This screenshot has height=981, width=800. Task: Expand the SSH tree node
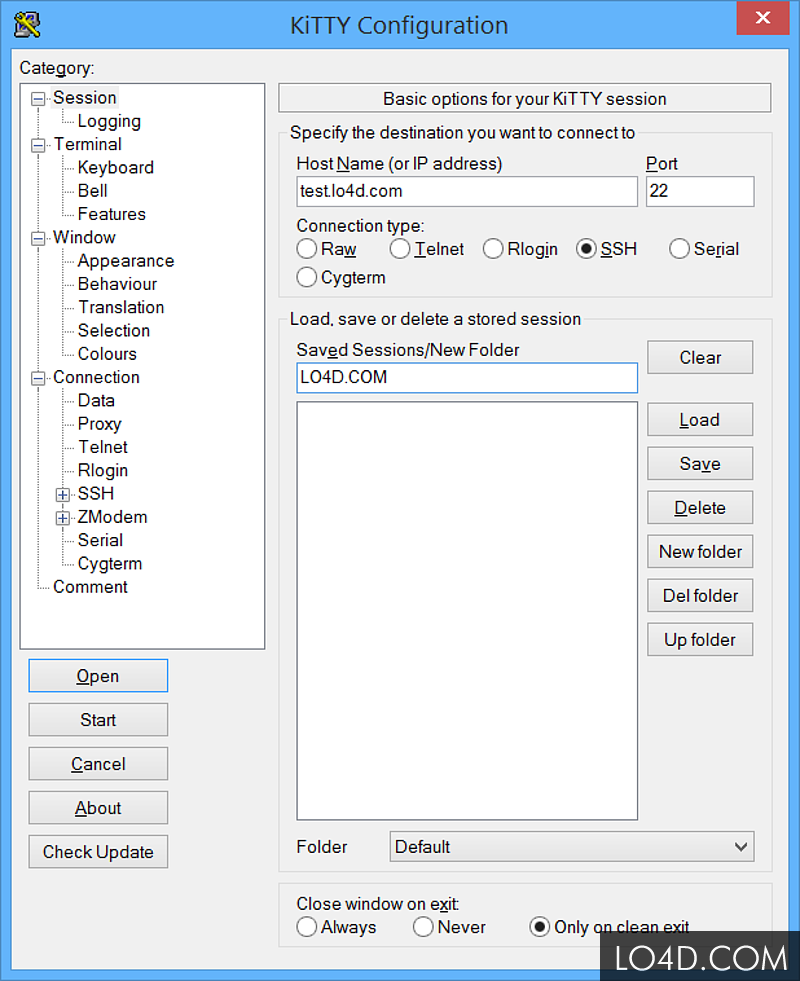pos(63,495)
